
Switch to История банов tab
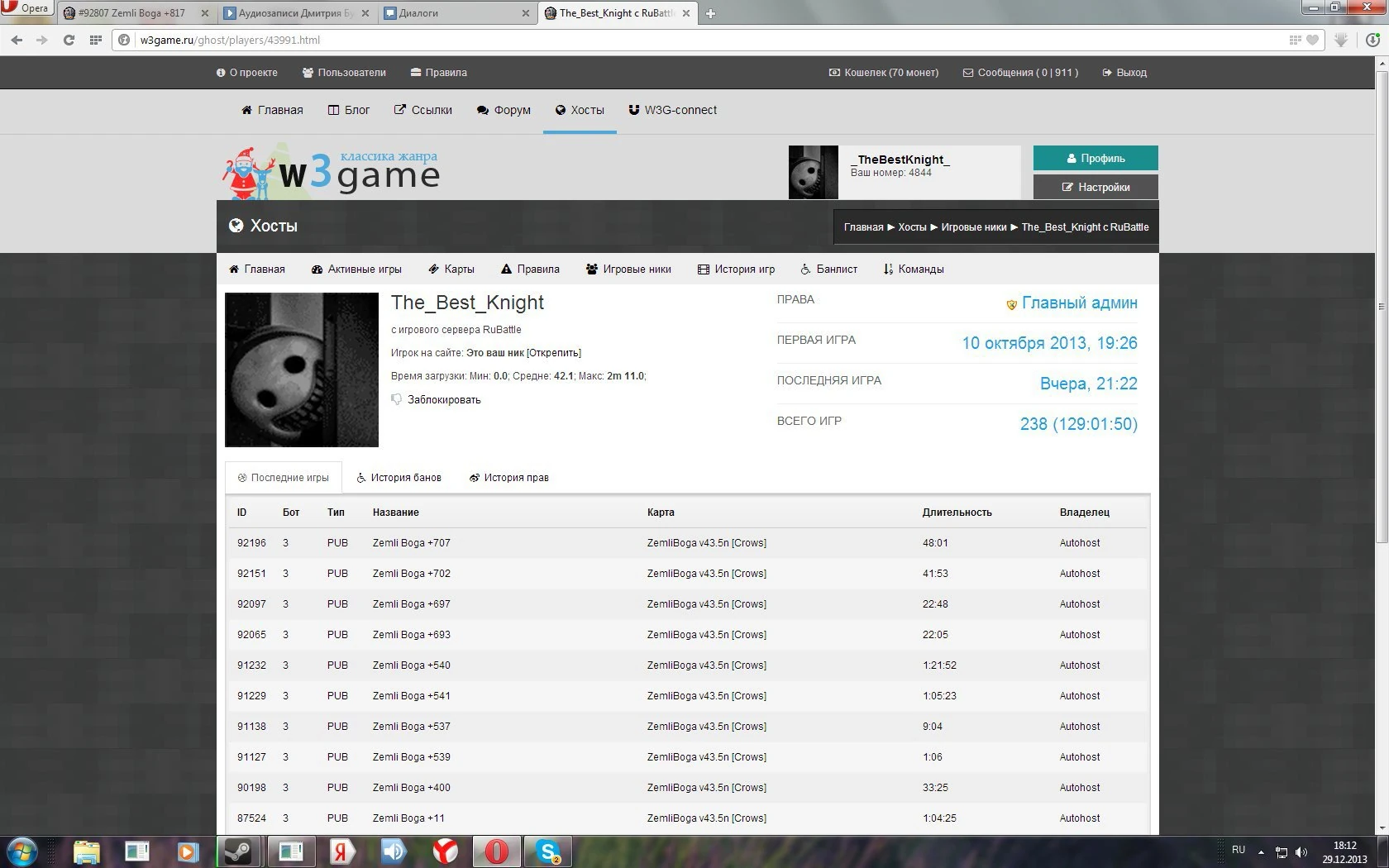[x=399, y=478]
